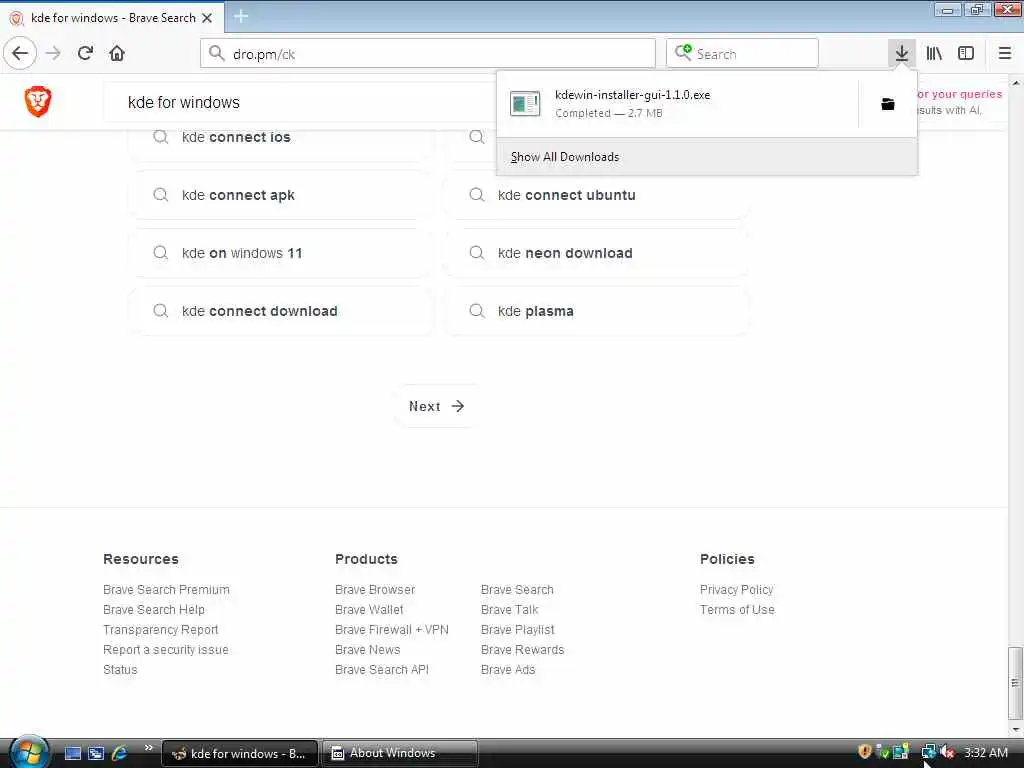Click the magnifier icon in URL bar
The image size is (1024, 768).
(x=217, y=53)
